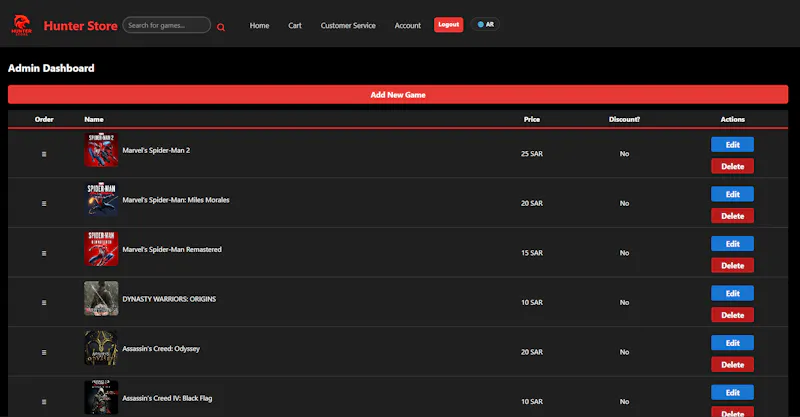
Task: Click discount No for Spider-Man 2 row
Action: coord(624,154)
